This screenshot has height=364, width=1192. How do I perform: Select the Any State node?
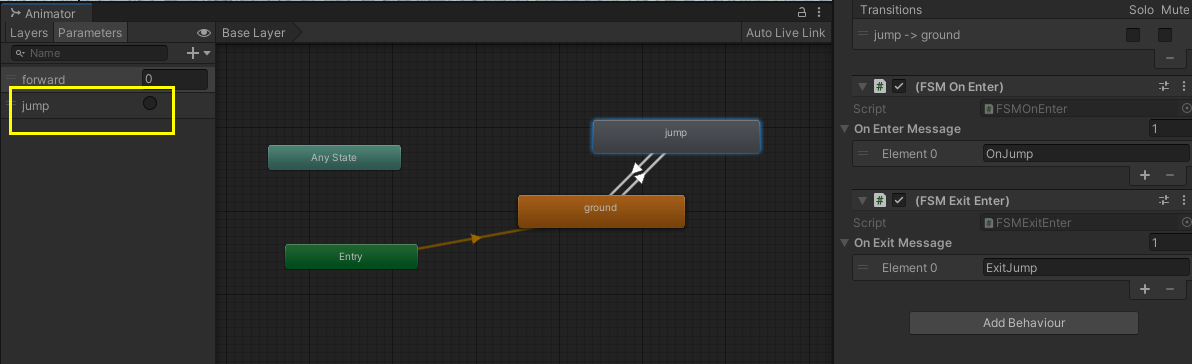pos(334,157)
